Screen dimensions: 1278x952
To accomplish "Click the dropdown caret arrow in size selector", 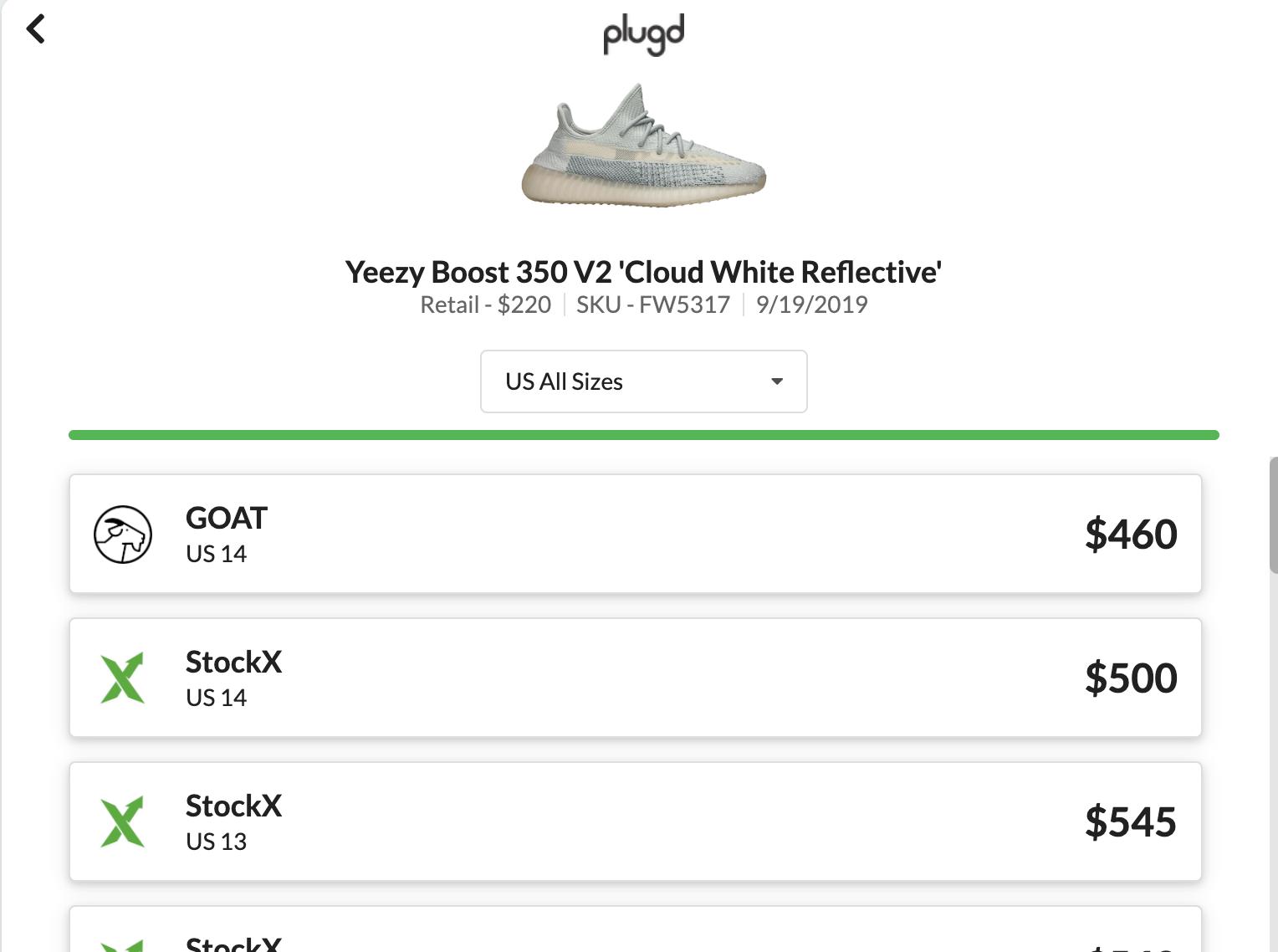I will pyautogui.click(x=777, y=381).
